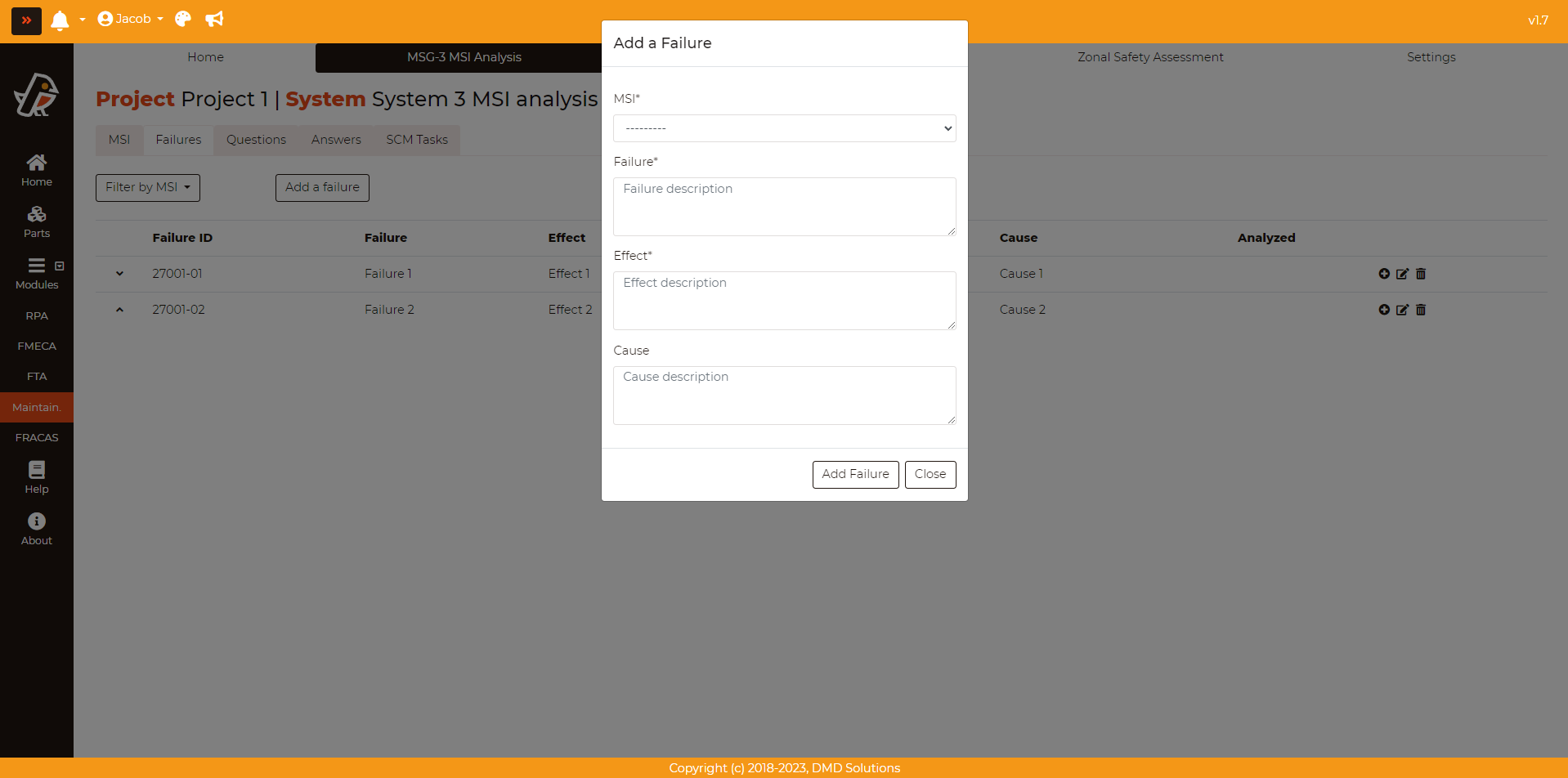This screenshot has width=1568, height=778.
Task: Click the edit icon for Failure 1
Action: (1402, 274)
